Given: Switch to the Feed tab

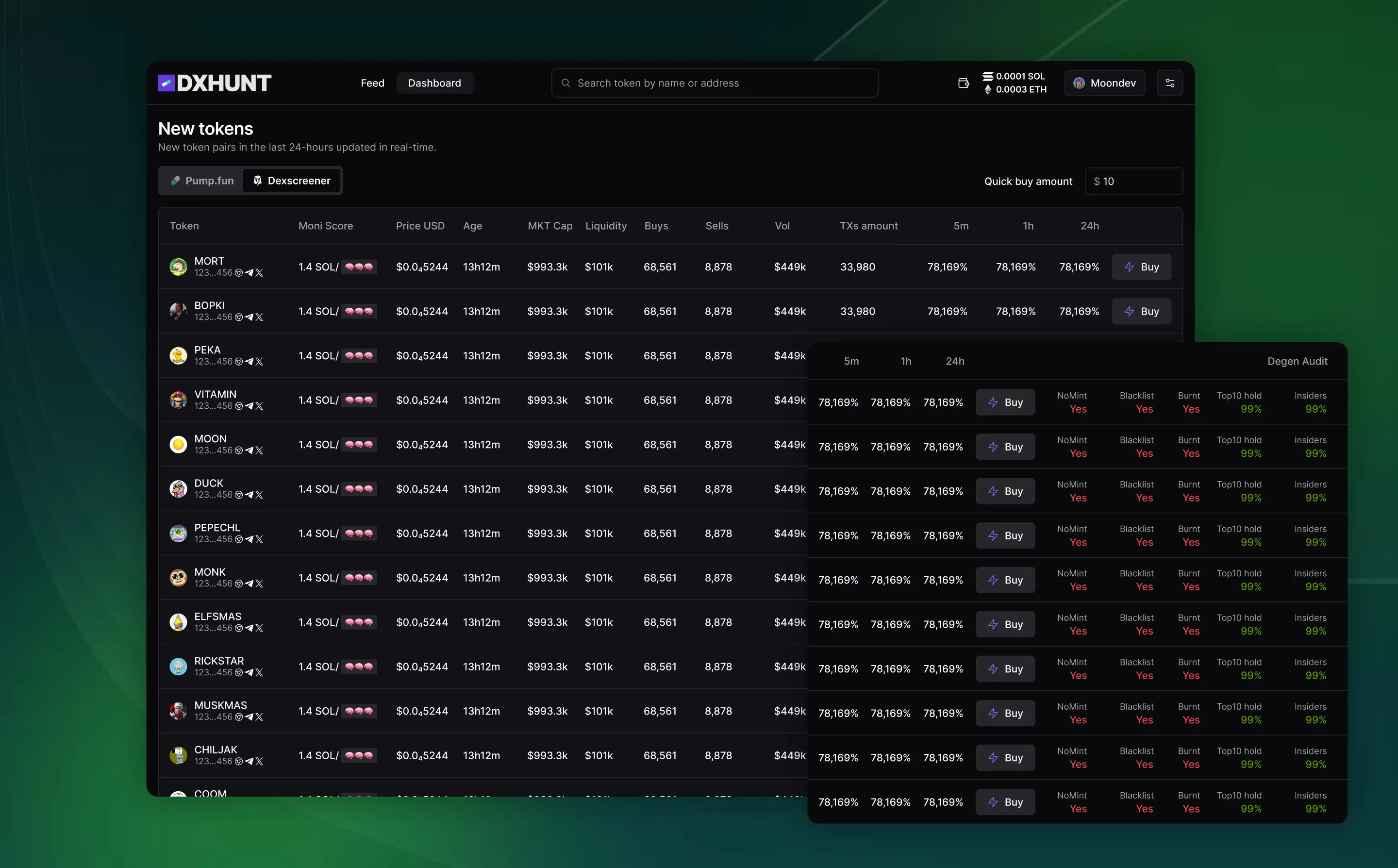Looking at the screenshot, I should click(x=372, y=83).
